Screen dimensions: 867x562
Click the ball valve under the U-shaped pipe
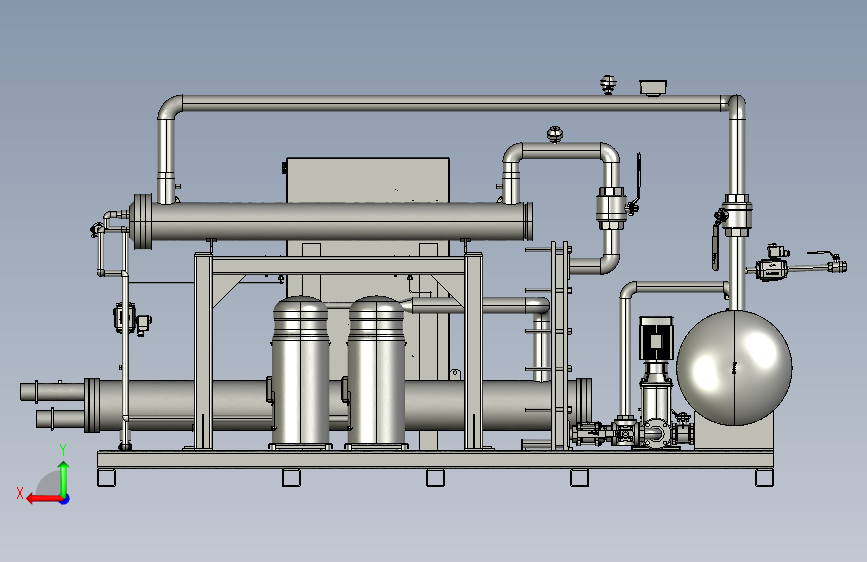[x=612, y=208]
